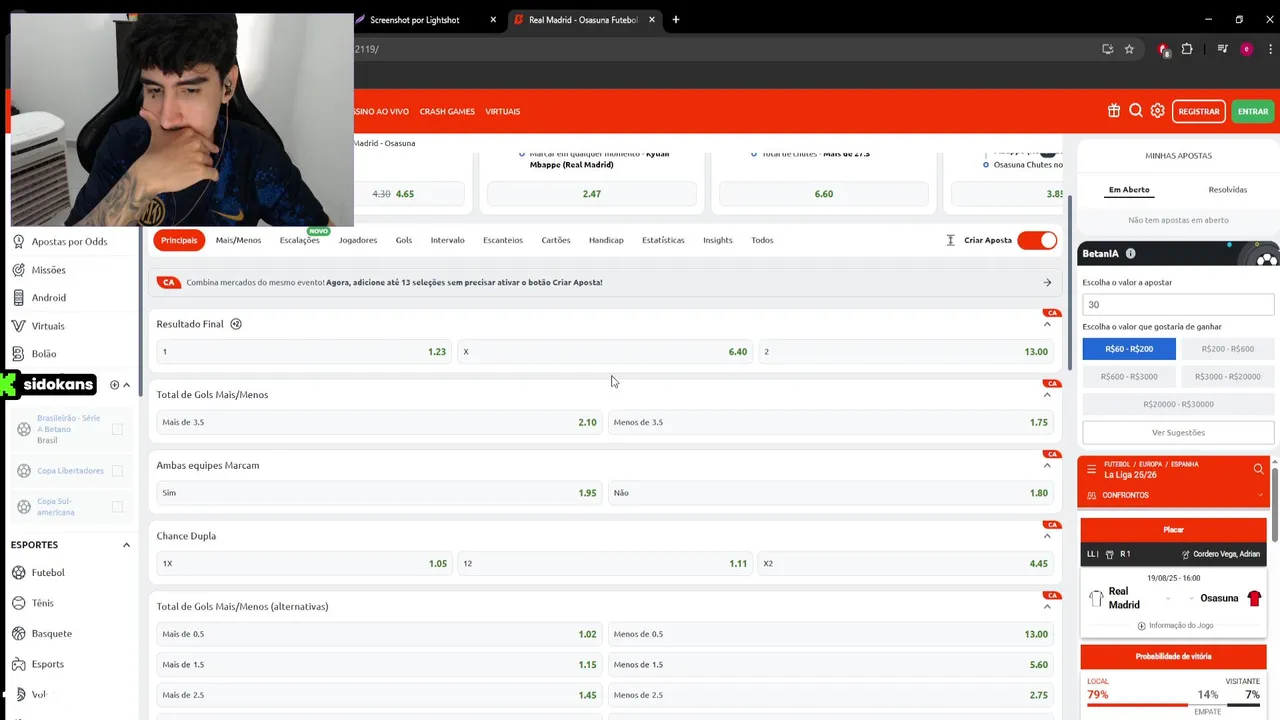Open the Resolvidas bets tab
Screen dimensions: 1280x720
1227,189
